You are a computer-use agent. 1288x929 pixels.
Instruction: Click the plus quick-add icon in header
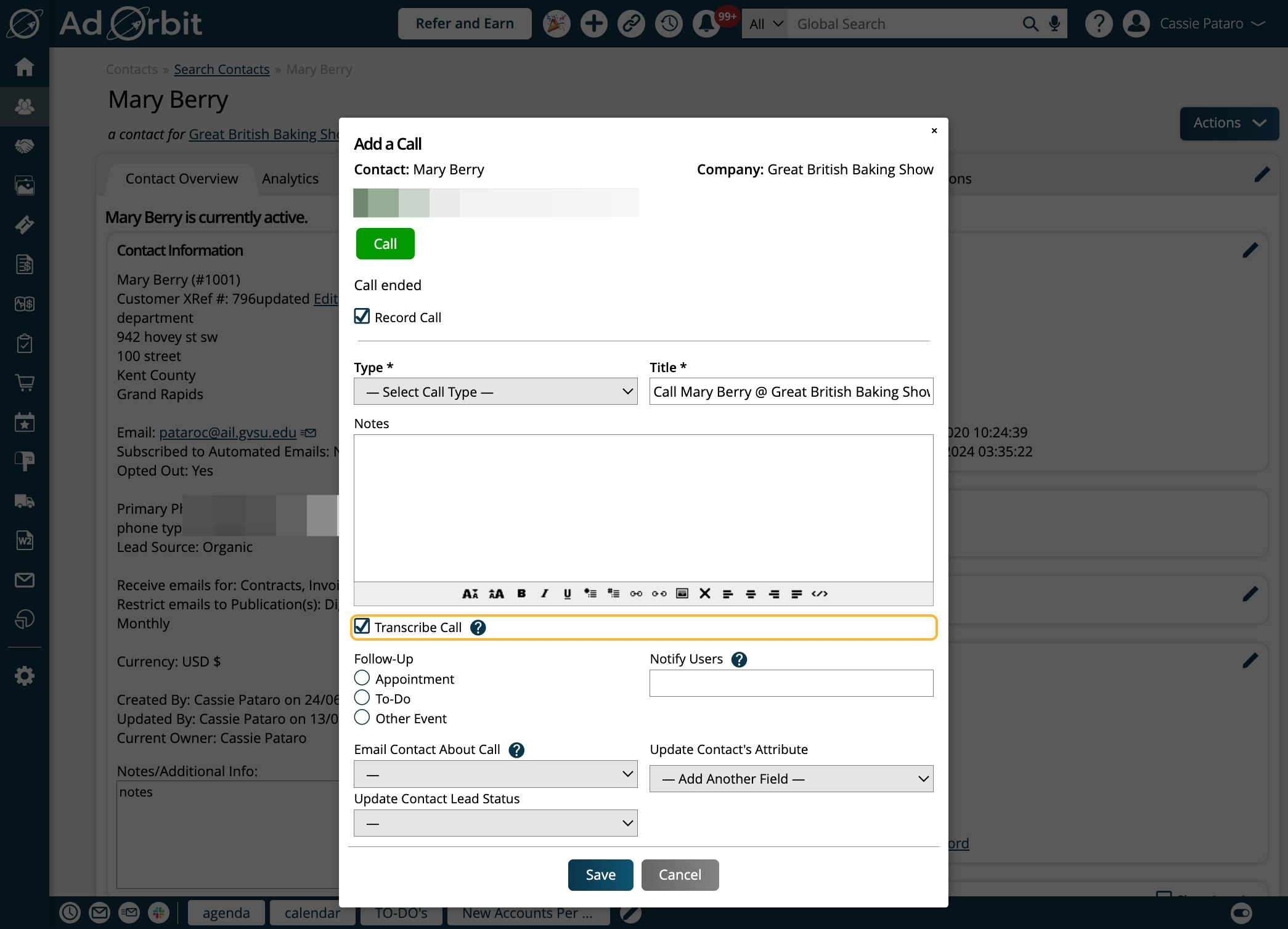pos(593,24)
